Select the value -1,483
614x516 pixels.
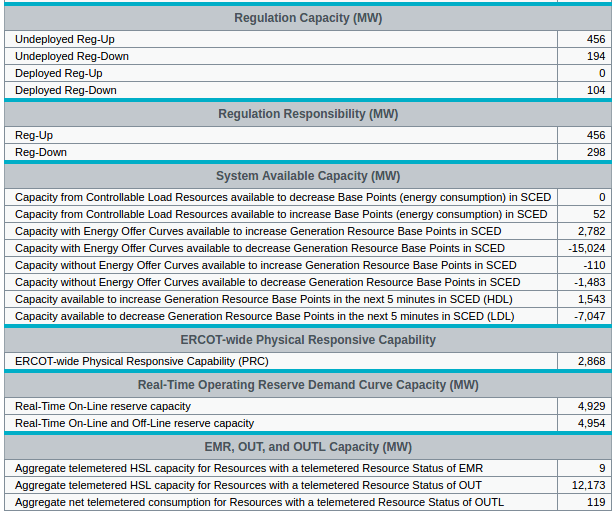coord(590,283)
